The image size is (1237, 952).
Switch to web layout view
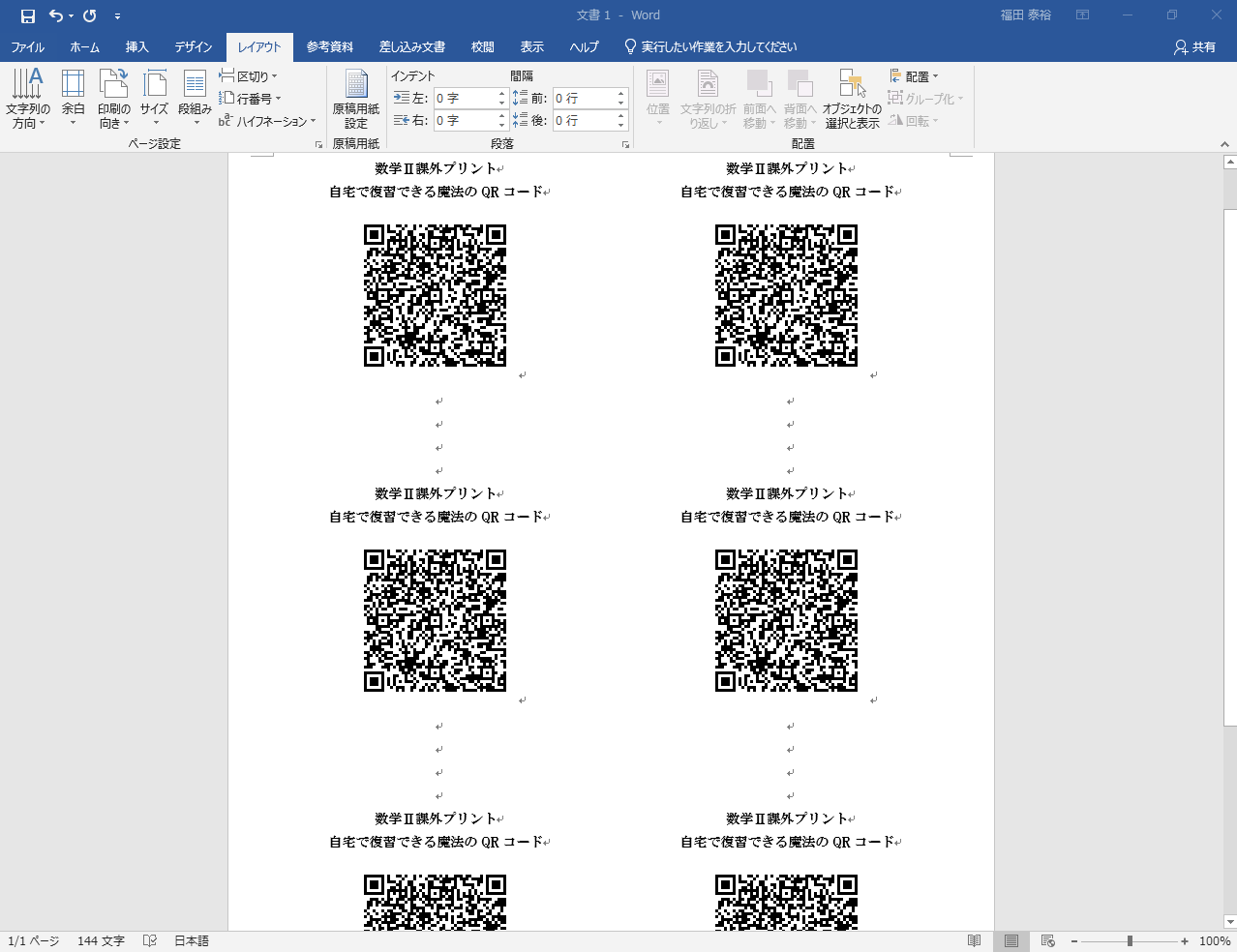[x=1048, y=941]
